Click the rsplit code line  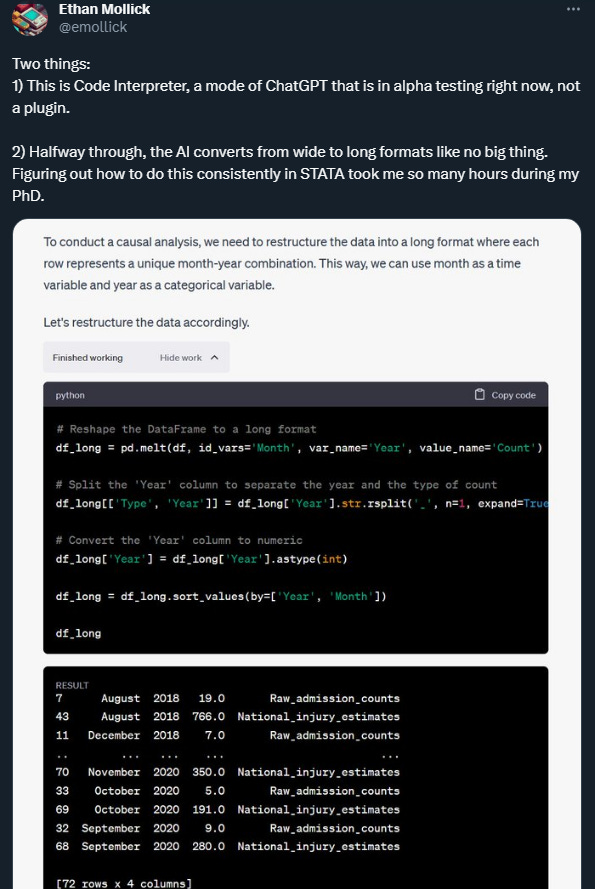302,503
